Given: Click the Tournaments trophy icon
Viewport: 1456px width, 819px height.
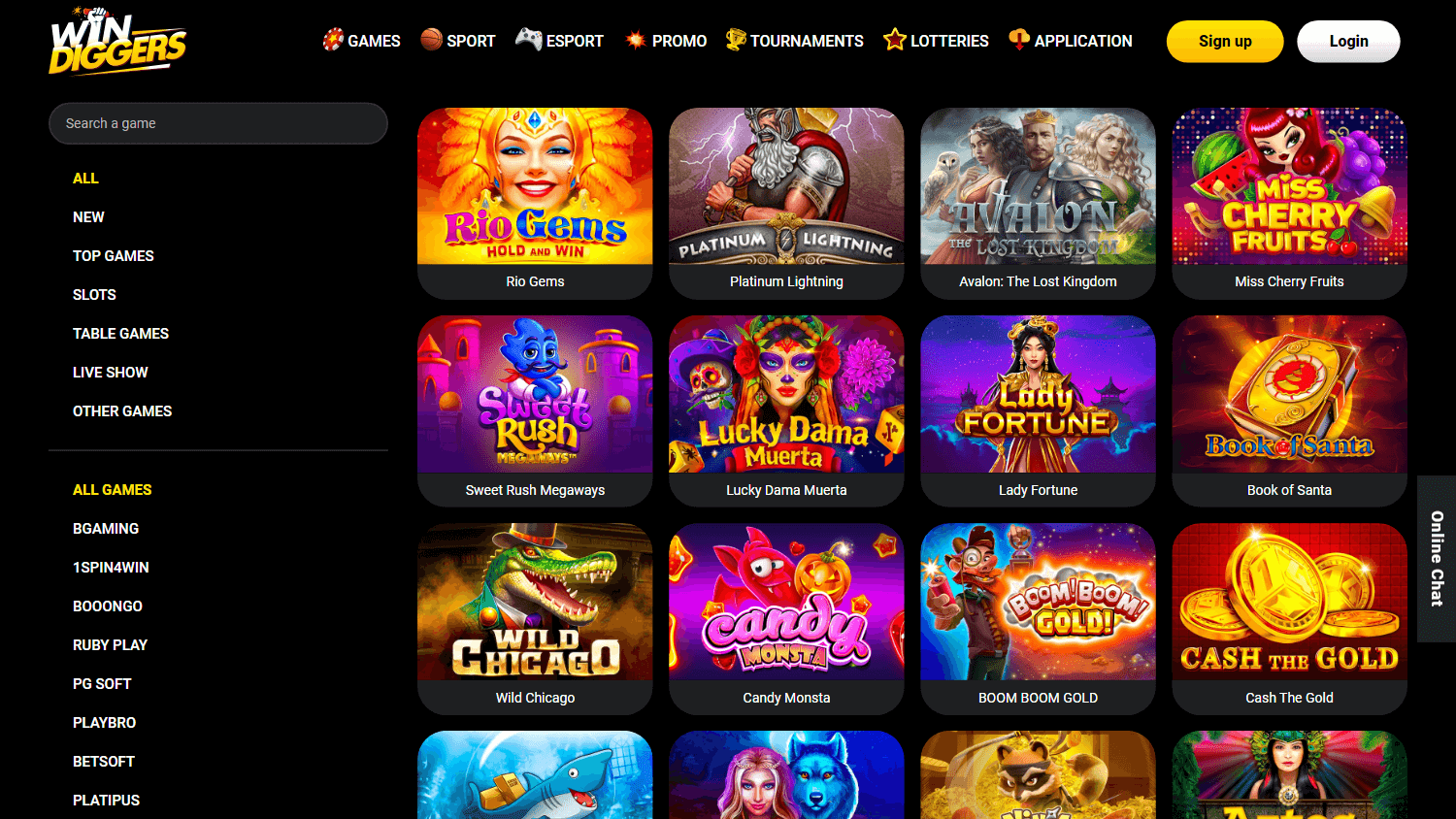Looking at the screenshot, I should pyautogui.click(x=736, y=40).
